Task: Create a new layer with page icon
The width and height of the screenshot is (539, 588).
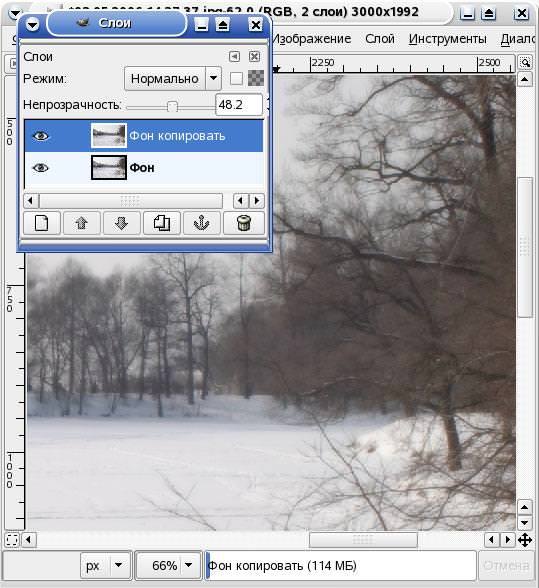Action: (x=42, y=224)
